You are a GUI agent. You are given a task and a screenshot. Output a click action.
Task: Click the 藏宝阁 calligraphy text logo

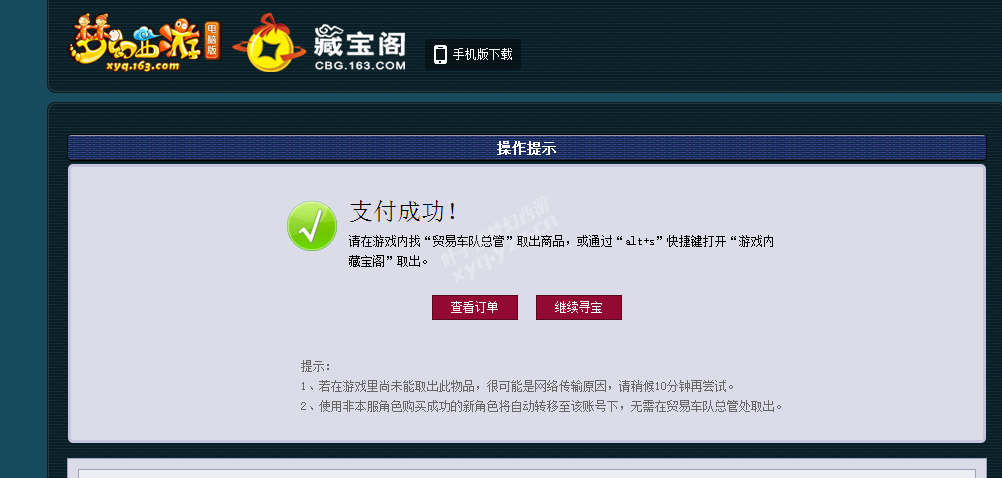click(360, 41)
